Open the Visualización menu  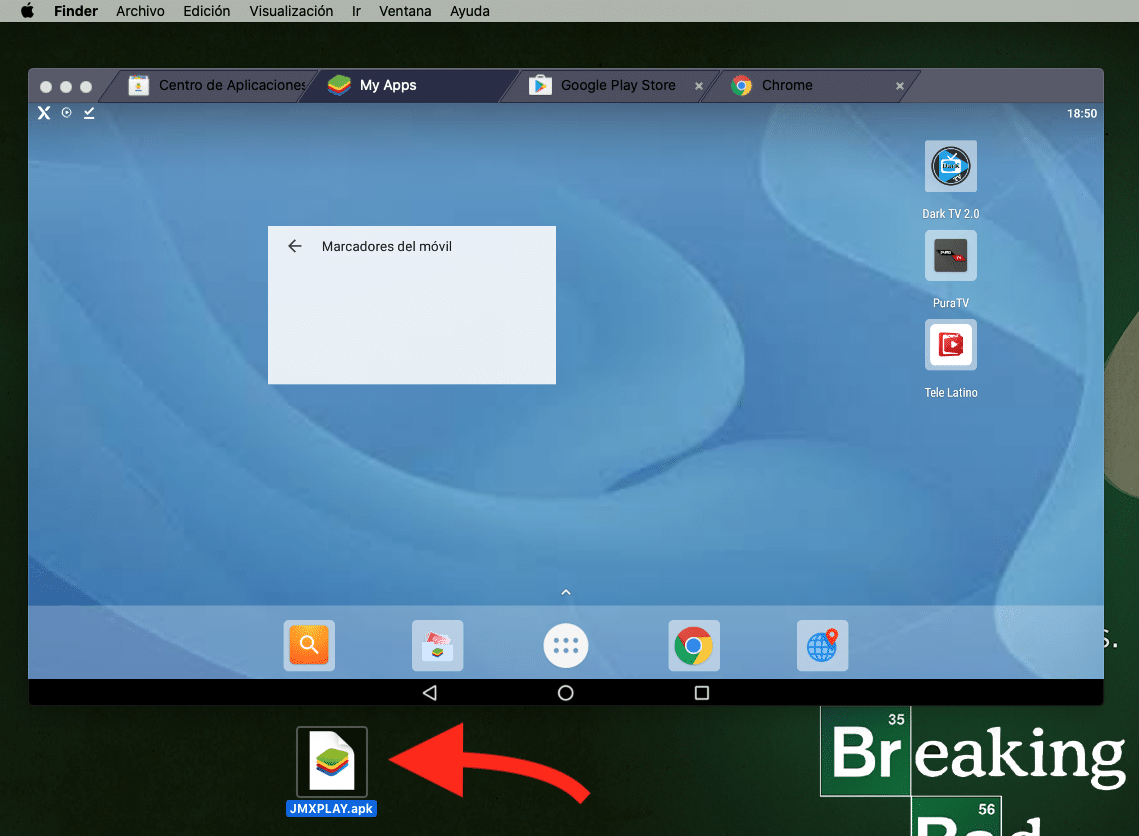pos(291,11)
